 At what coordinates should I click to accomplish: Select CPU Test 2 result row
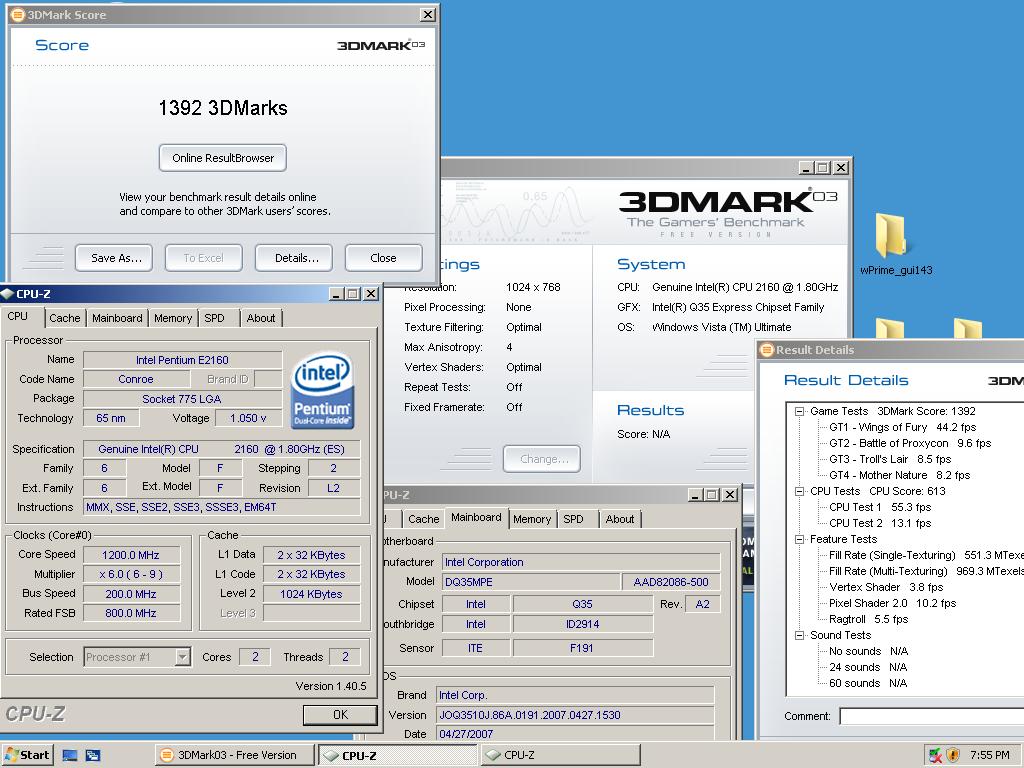click(880, 523)
